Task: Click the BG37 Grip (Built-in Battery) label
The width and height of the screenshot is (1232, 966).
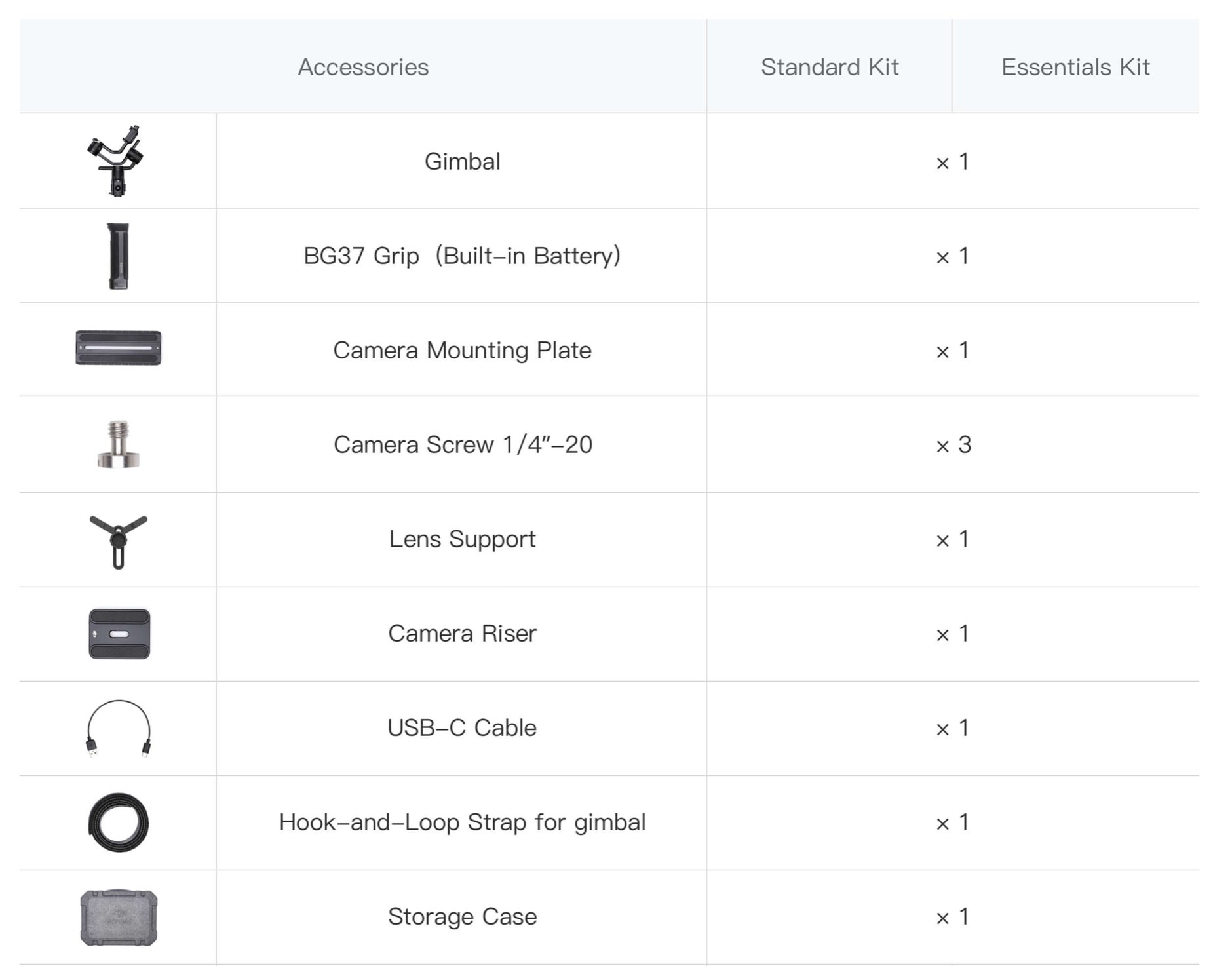Action: 462,256
